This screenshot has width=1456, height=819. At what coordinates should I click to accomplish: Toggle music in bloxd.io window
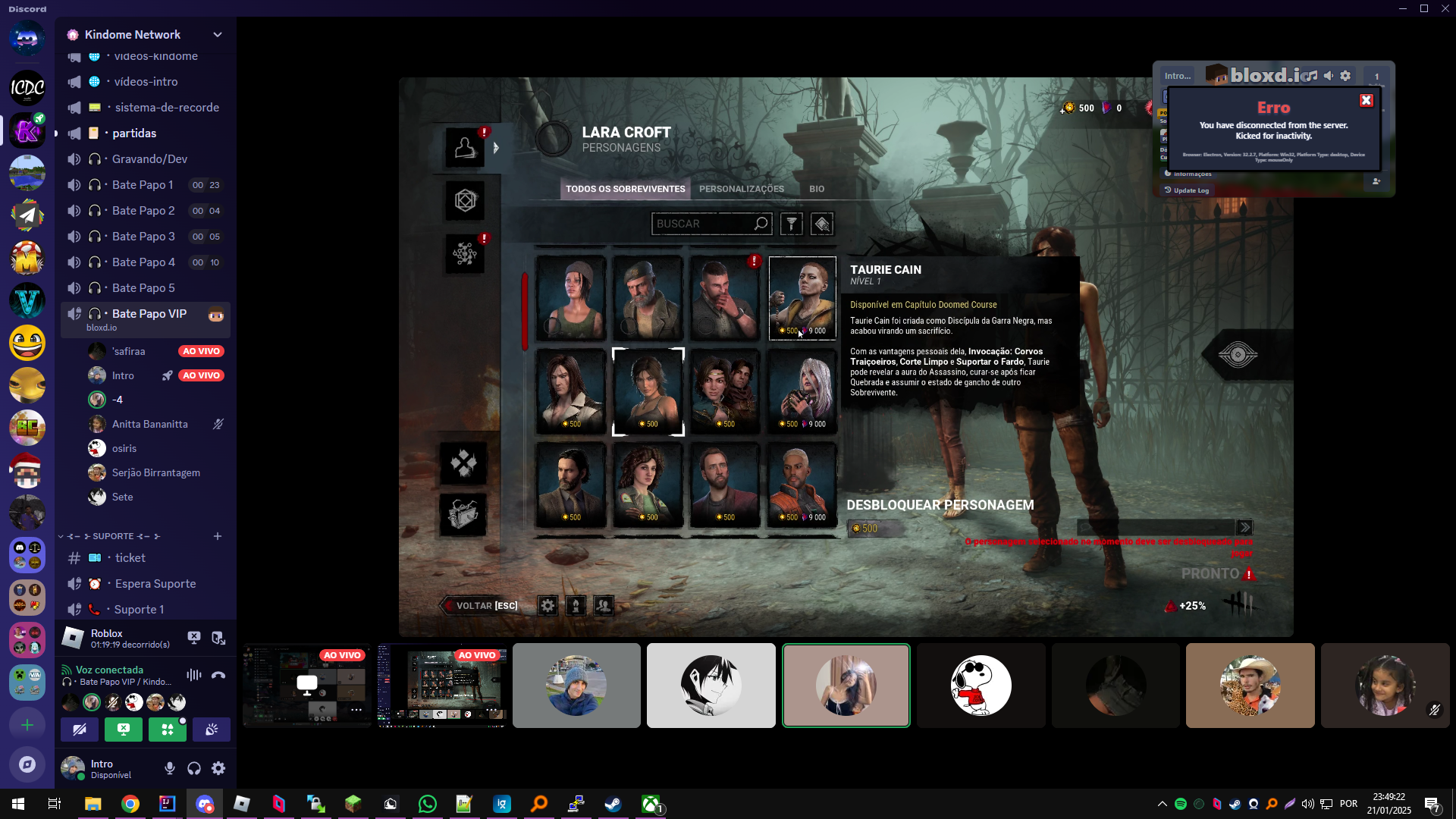(x=1310, y=76)
